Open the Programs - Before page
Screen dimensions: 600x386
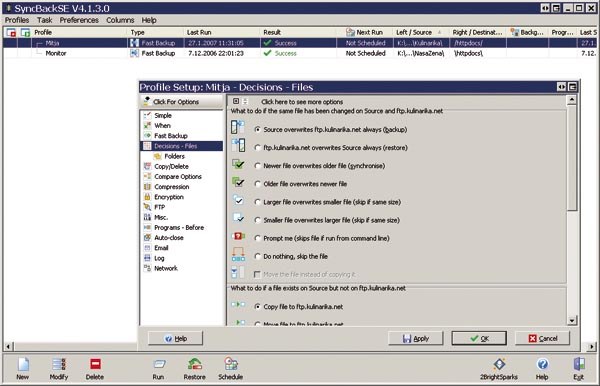pyautogui.click(x=179, y=228)
